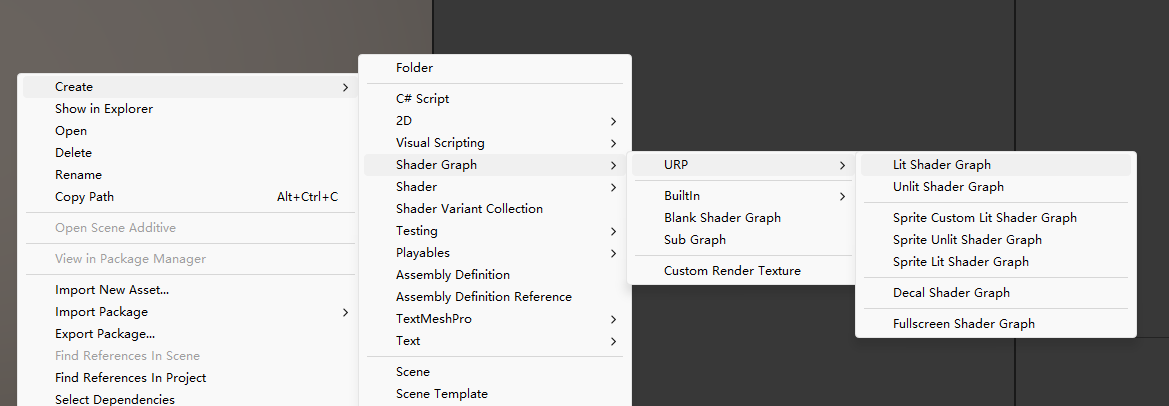This screenshot has height=406, width=1169.
Task: Create a Shader Variant Collection
Action: (469, 209)
